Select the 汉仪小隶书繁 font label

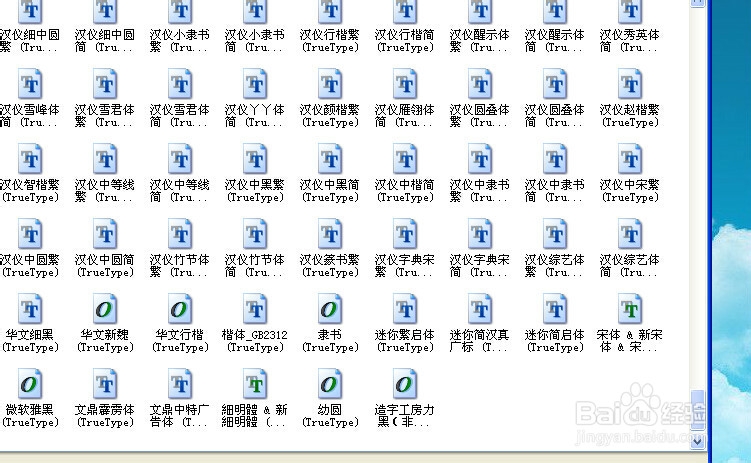pos(180,41)
